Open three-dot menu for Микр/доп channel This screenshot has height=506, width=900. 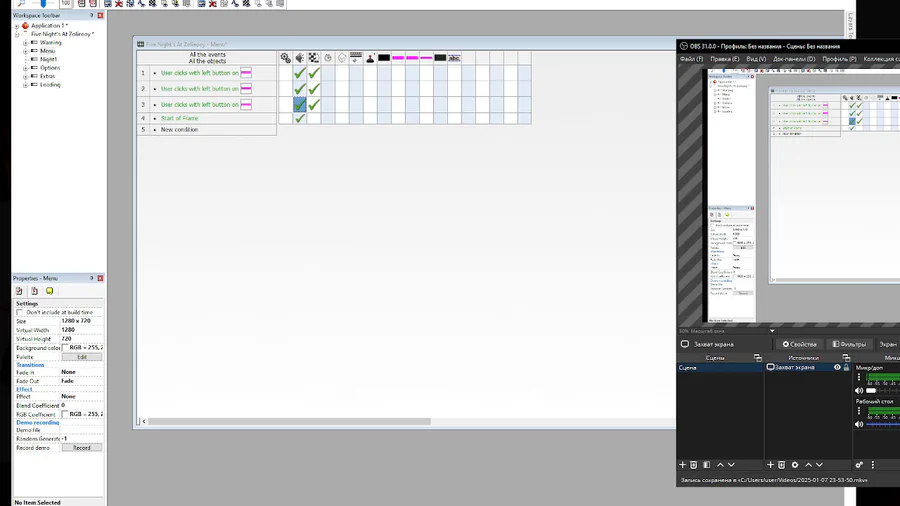859,377
